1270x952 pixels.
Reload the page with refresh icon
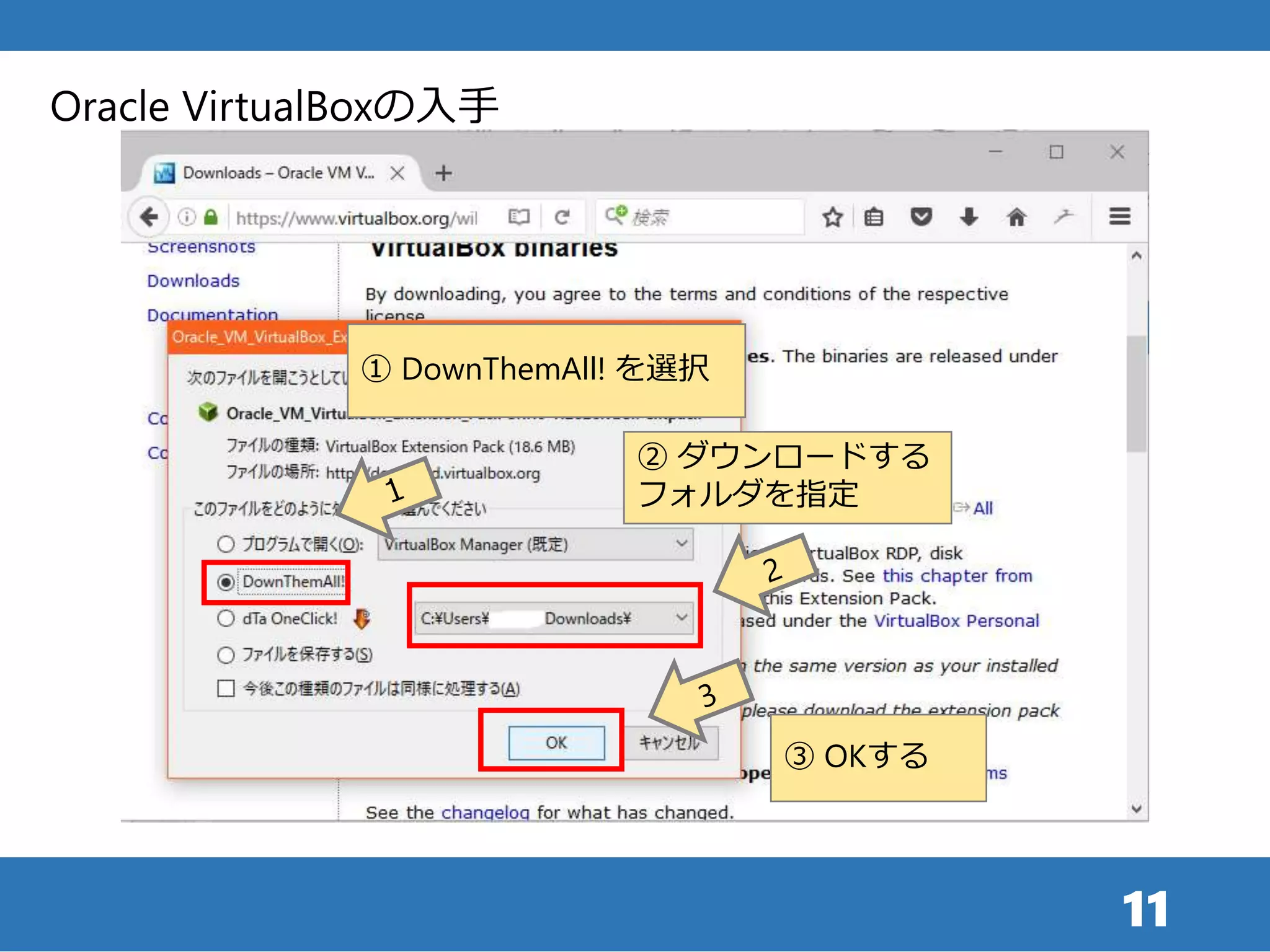tap(562, 217)
